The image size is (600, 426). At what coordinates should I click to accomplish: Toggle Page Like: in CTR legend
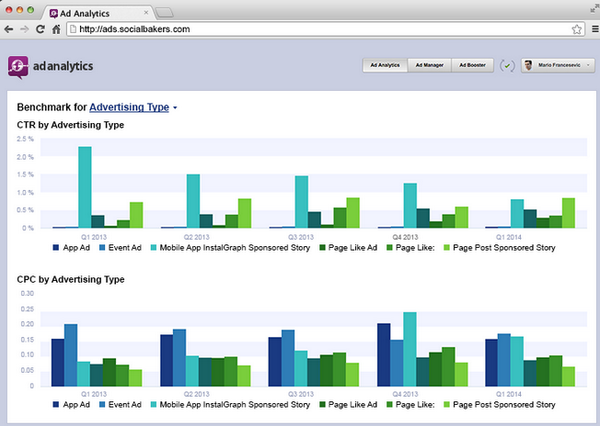[x=411, y=248]
